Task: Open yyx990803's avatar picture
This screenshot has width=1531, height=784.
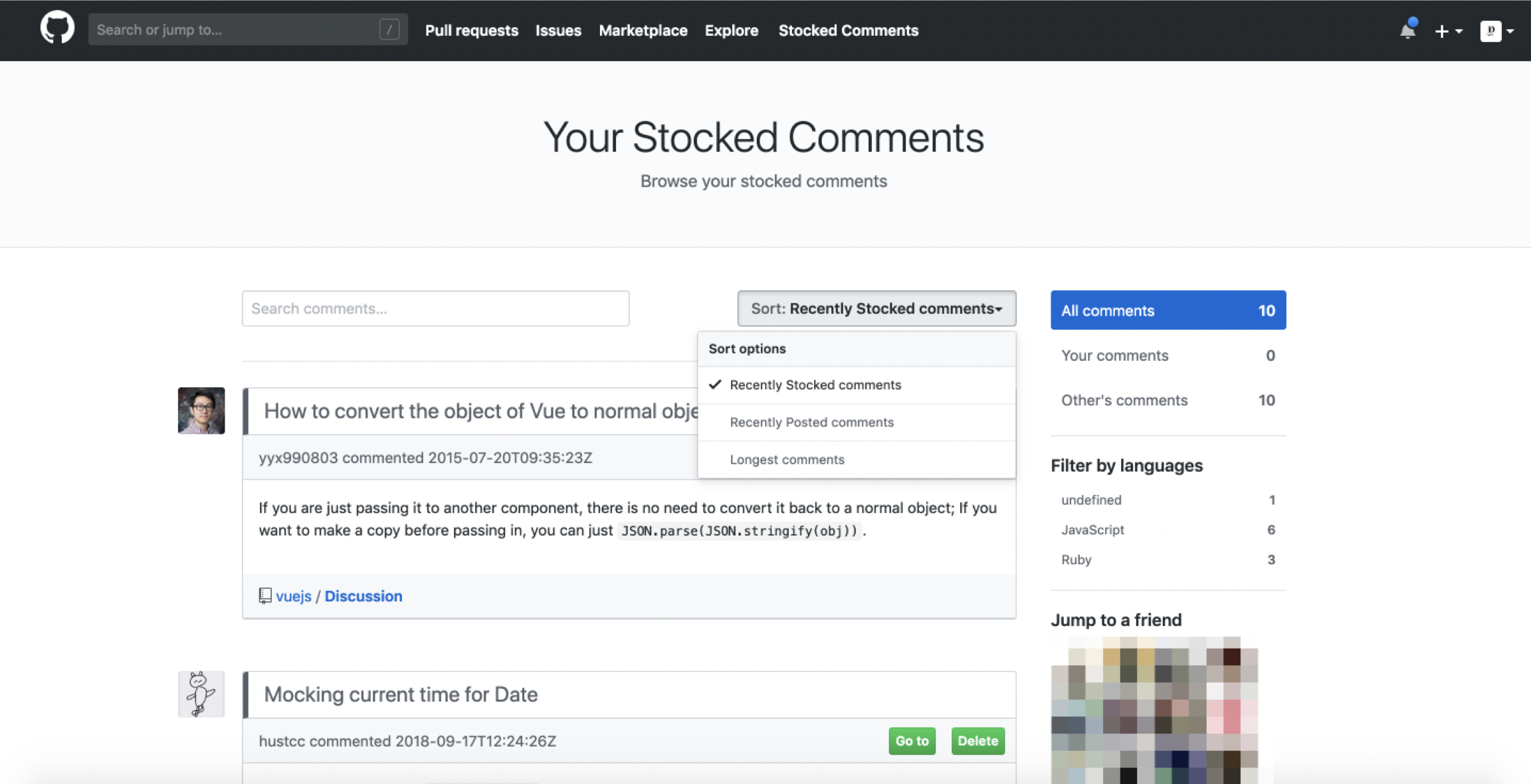Action: pyautogui.click(x=201, y=411)
